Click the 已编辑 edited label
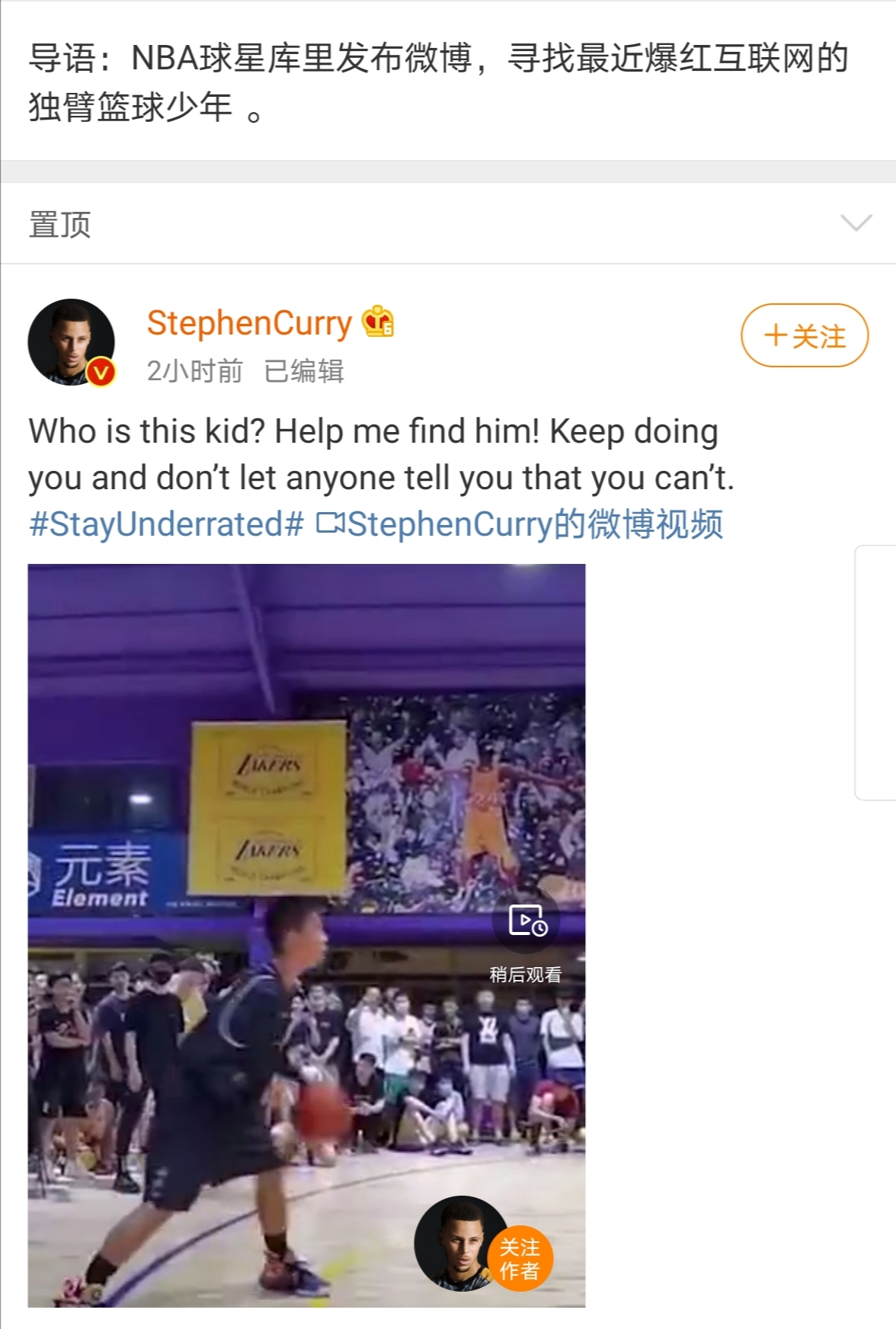The width and height of the screenshot is (896, 1329). [x=304, y=371]
